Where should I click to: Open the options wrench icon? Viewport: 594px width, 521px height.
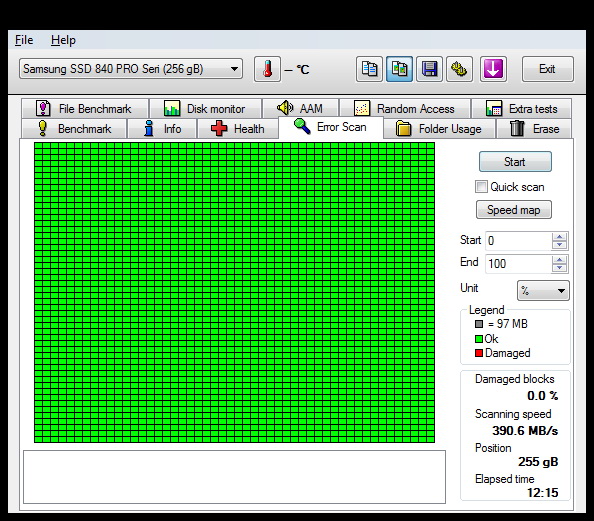click(459, 69)
